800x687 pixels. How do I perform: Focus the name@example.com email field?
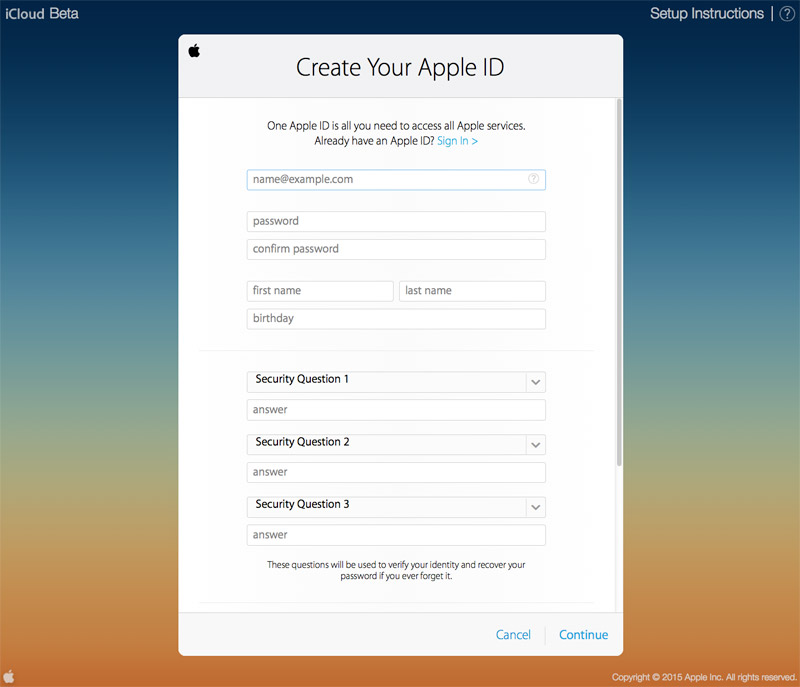(x=396, y=180)
